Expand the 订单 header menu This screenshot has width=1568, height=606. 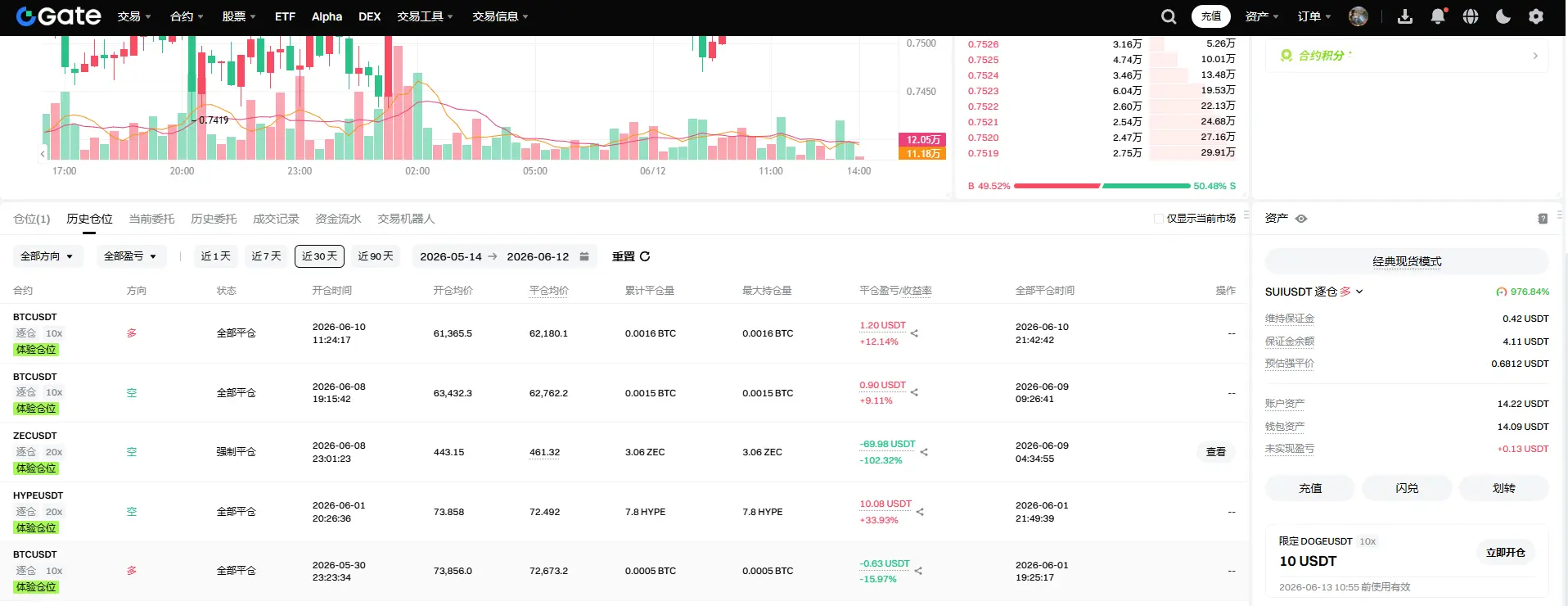(1314, 16)
